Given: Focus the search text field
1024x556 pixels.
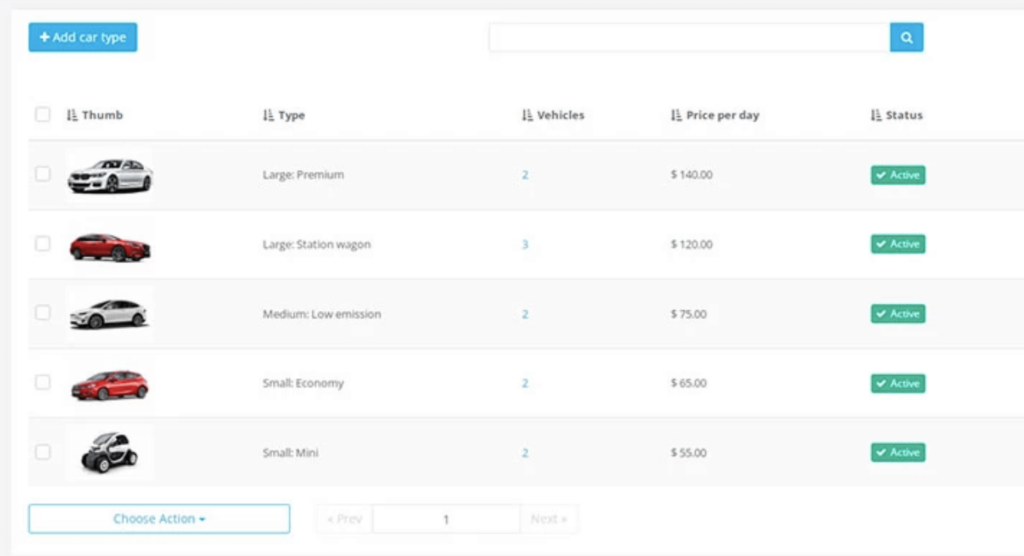Looking at the screenshot, I should (x=690, y=37).
